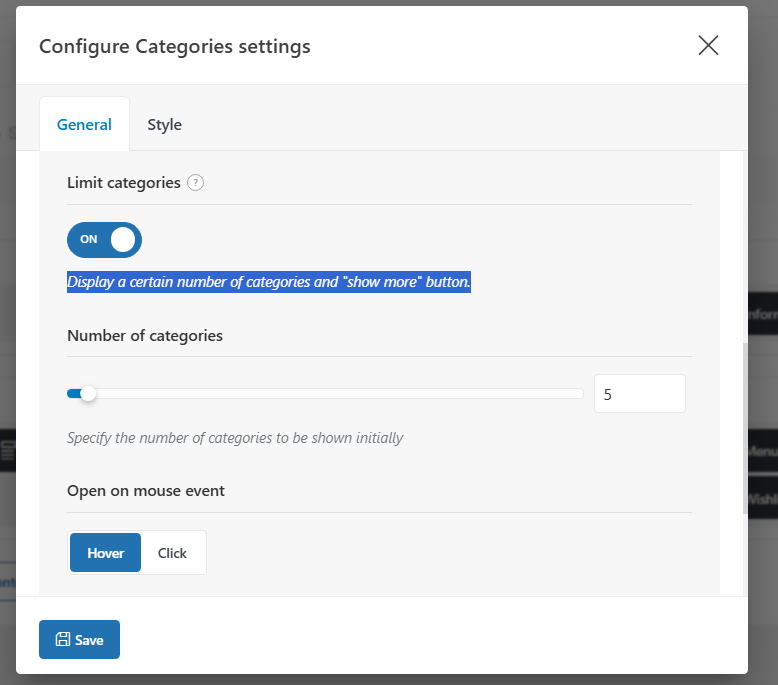778x685 pixels.
Task: Show help tooltip for Limit categories
Action: click(195, 183)
